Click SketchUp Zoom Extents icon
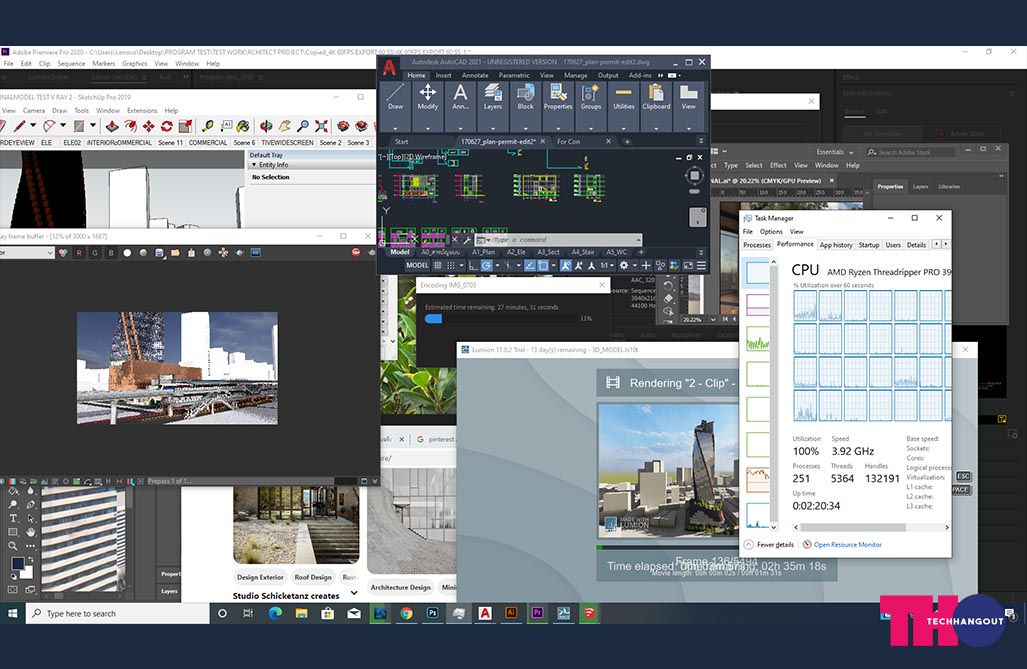This screenshot has width=1027, height=669. pyautogui.click(x=321, y=126)
